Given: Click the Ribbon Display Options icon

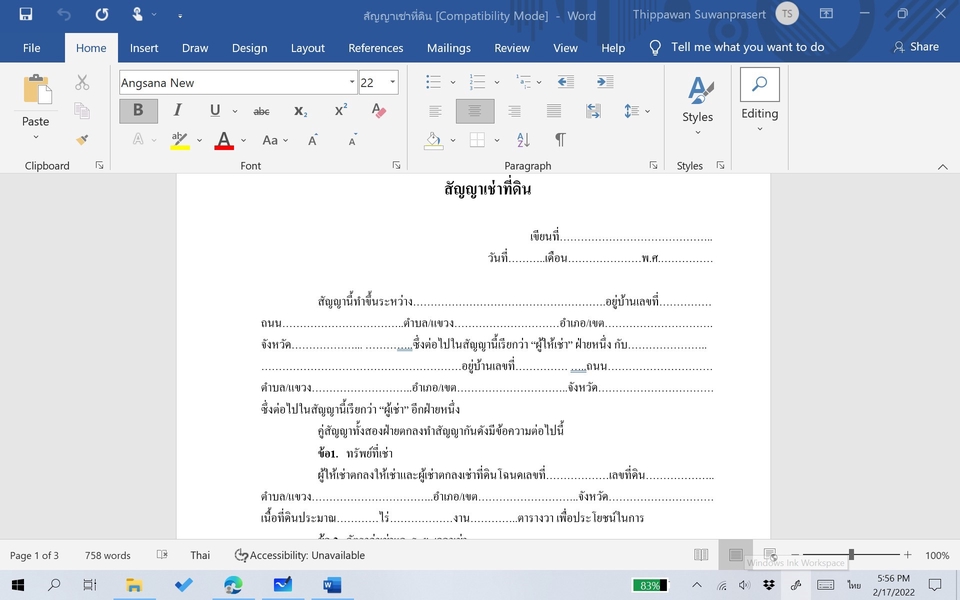Looking at the screenshot, I should [826, 13].
